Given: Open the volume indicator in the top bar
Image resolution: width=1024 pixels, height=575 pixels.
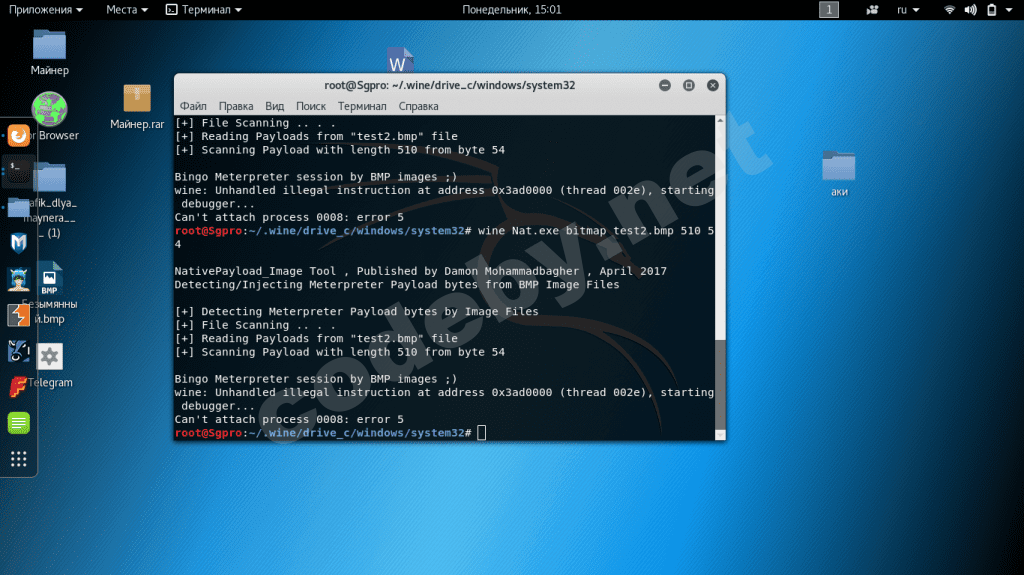Looking at the screenshot, I should pos(970,10).
